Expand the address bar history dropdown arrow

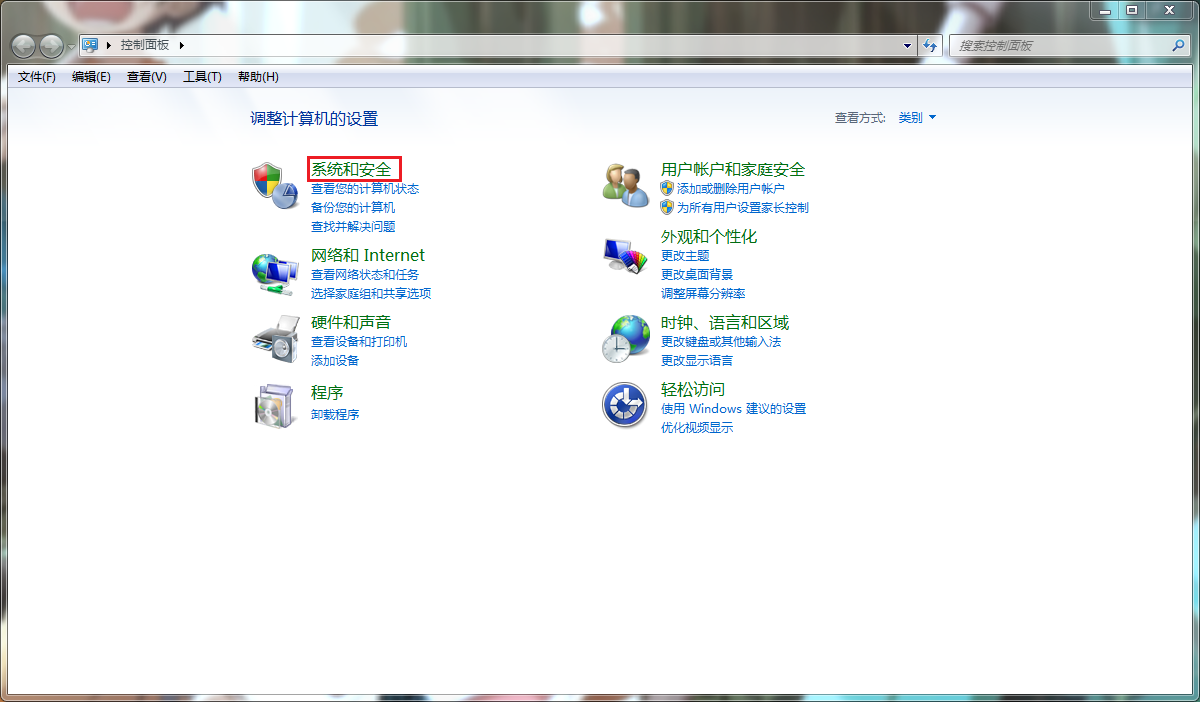click(906, 45)
